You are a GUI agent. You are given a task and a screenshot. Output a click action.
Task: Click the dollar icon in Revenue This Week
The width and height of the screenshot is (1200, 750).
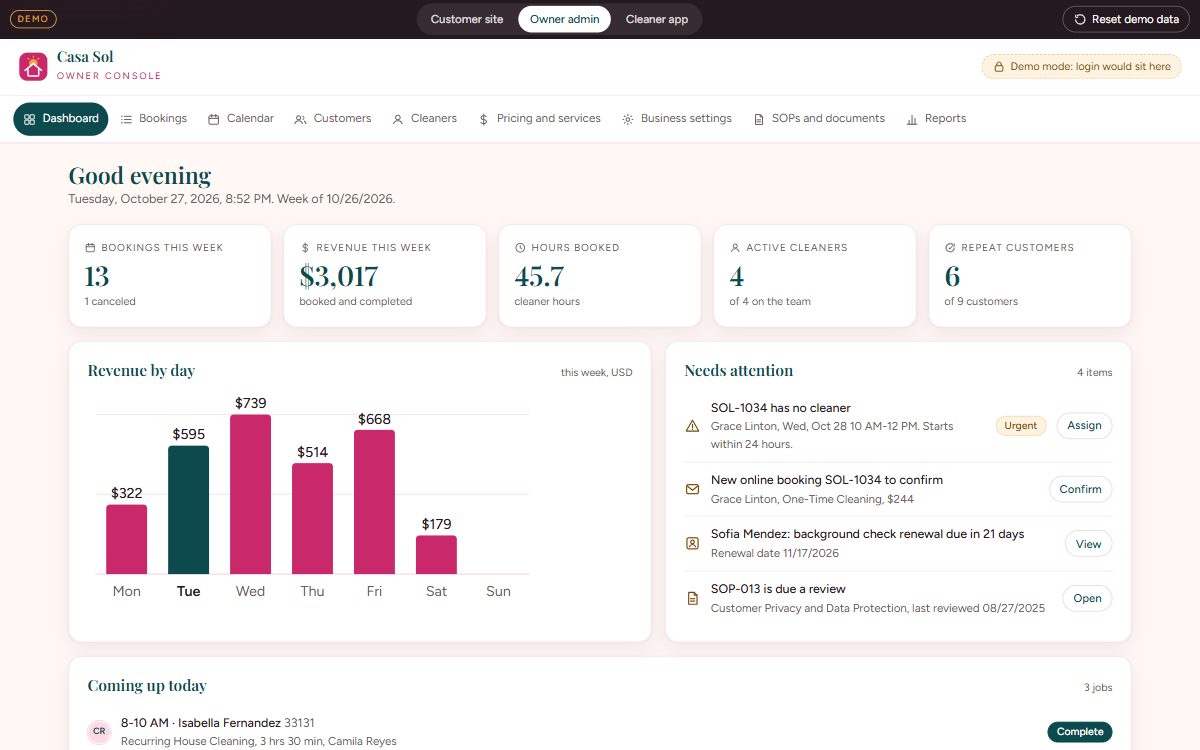coord(305,247)
